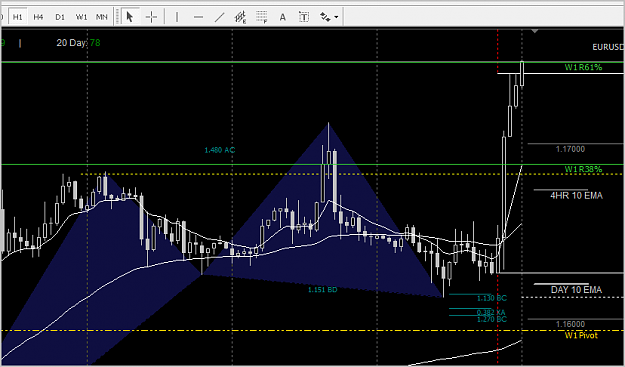Click the 0.382 XA ratio label
Screen dimensions: 625x367
point(492,312)
